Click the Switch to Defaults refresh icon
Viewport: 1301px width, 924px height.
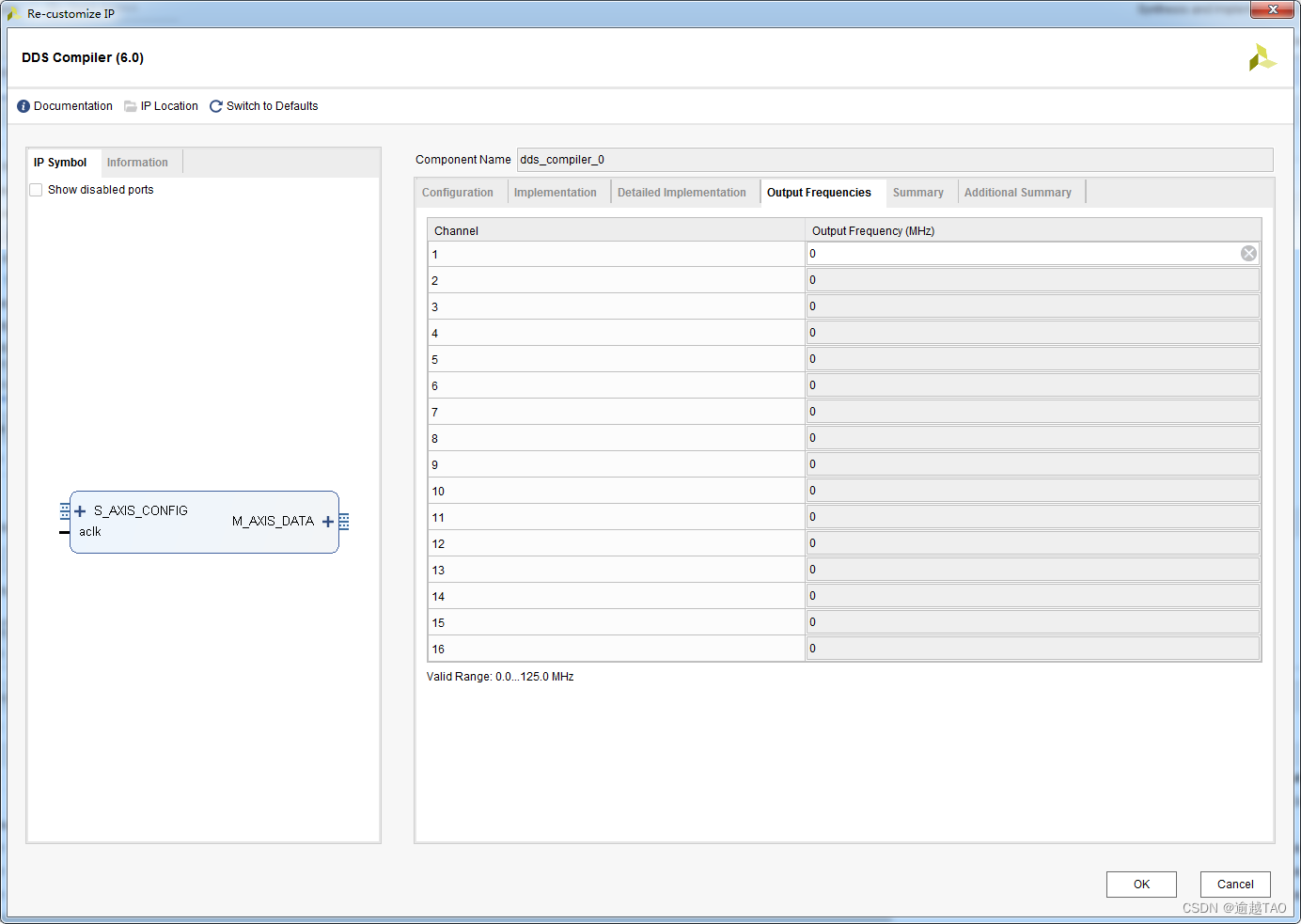pos(216,106)
